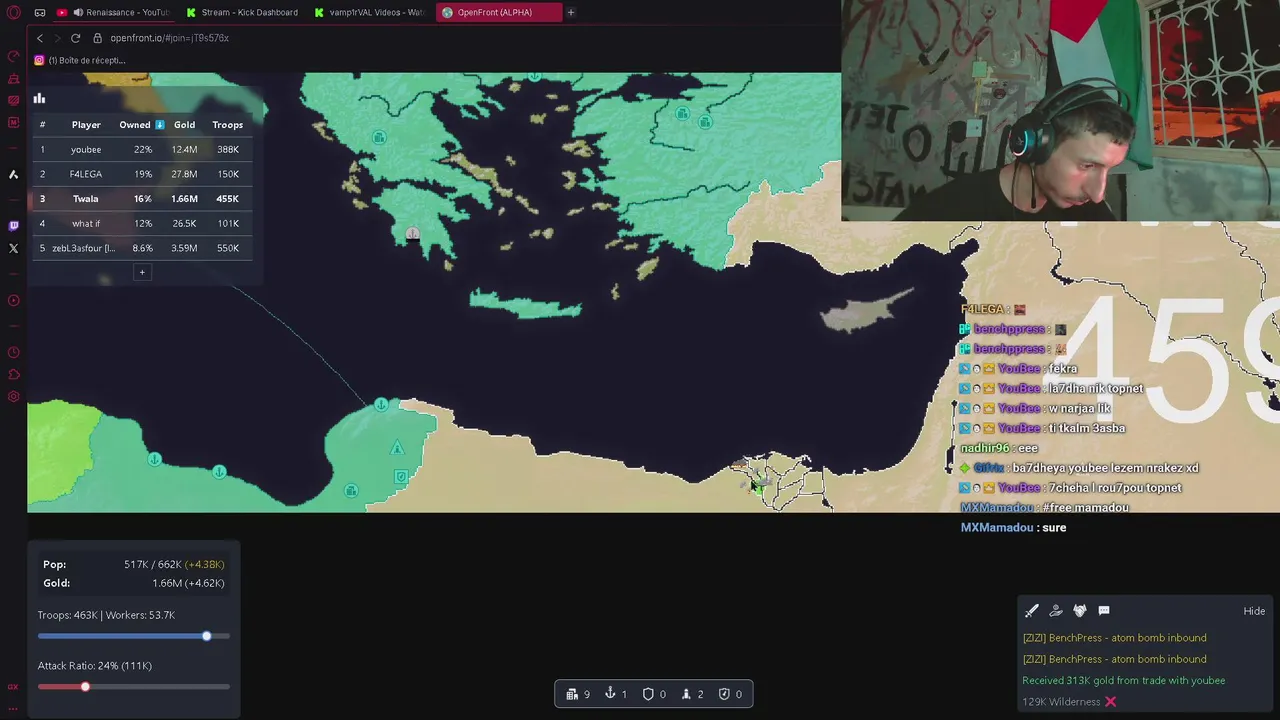Open GX Cleaner sidebar icon
This screenshot has width=1280, height=720.
(x=13, y=78)
